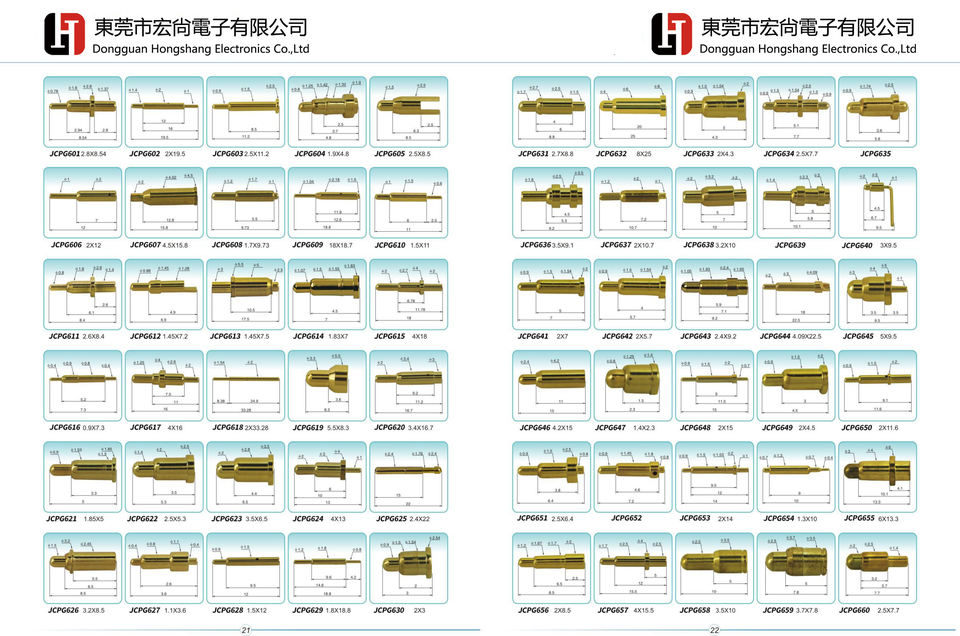Image resolution: width=960 pixels, height=636 pixels.
Task: View the JCPG647 dome pin image
Action: point(633,386)
